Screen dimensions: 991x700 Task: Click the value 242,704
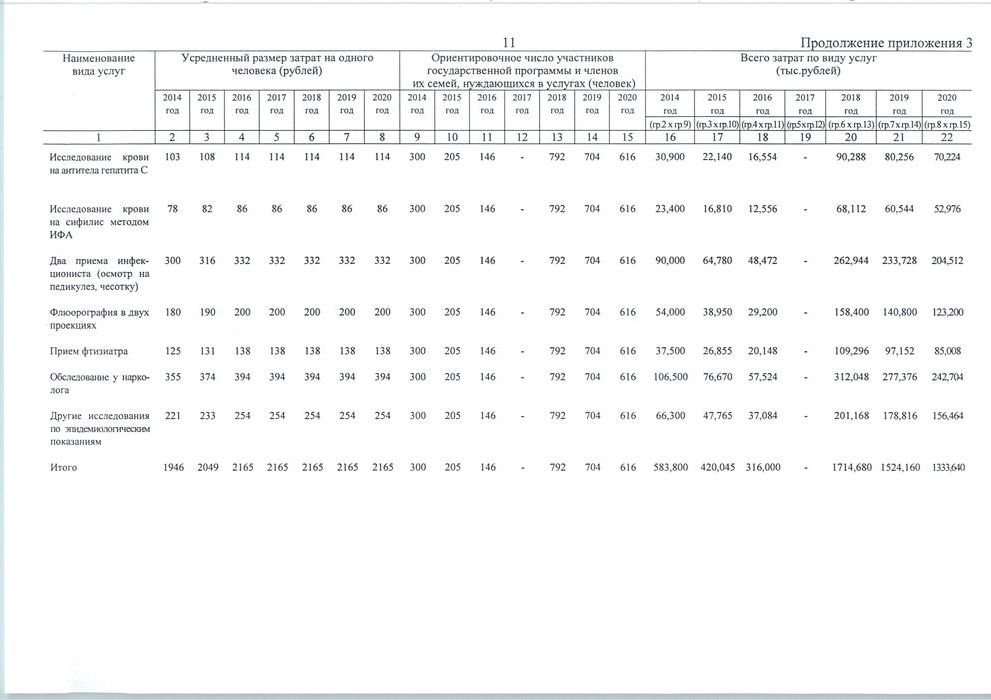[947, 377]
